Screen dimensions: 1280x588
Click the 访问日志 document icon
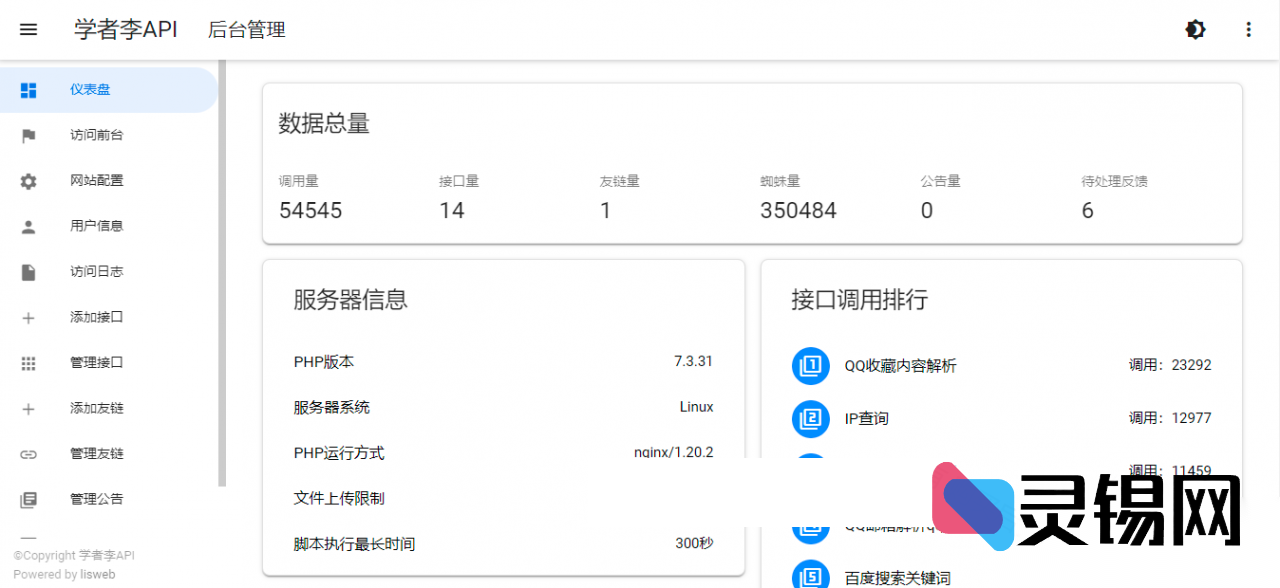pos(28,271)
